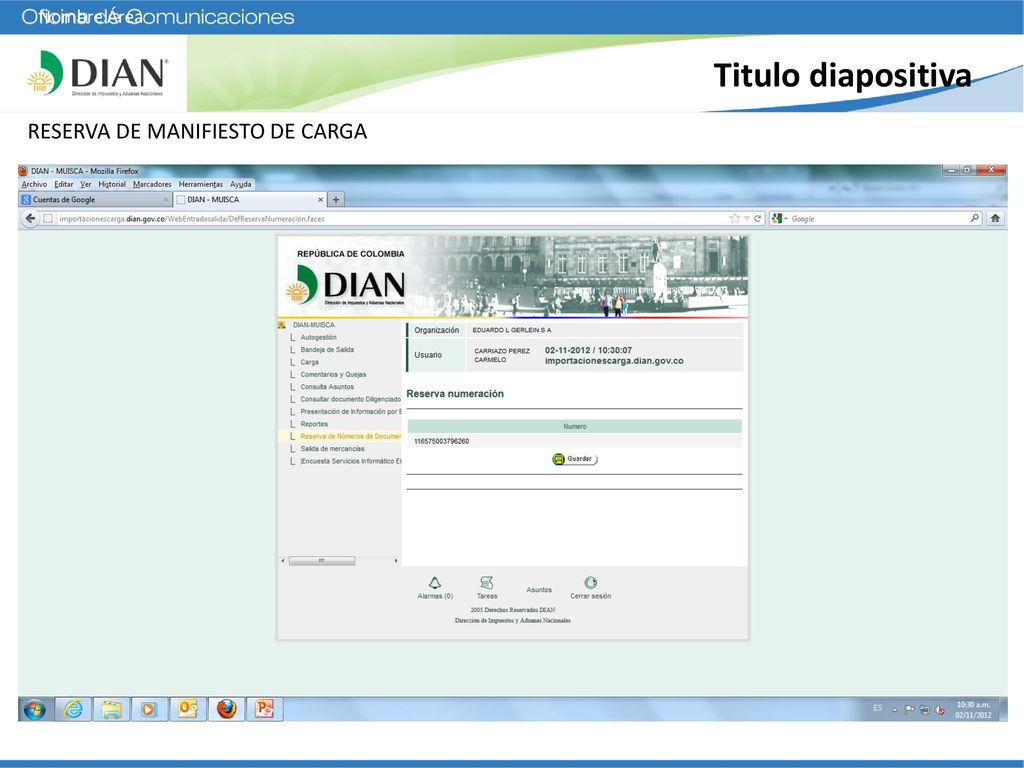The image size is (1024, 768).
Task: Select Reportes in the sidebar tree
Action: coord(314,424)
